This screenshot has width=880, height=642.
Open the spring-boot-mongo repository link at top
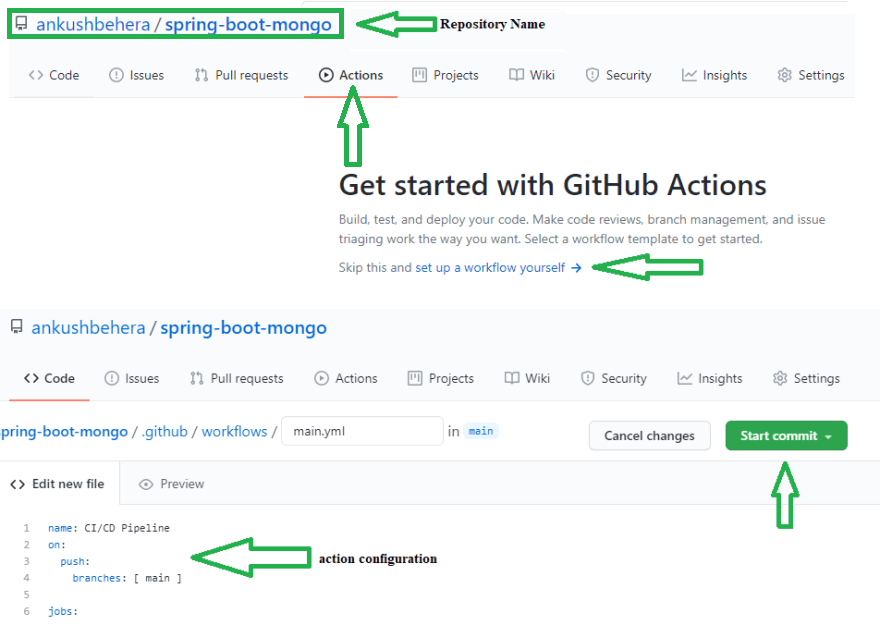tap(248, 24)
